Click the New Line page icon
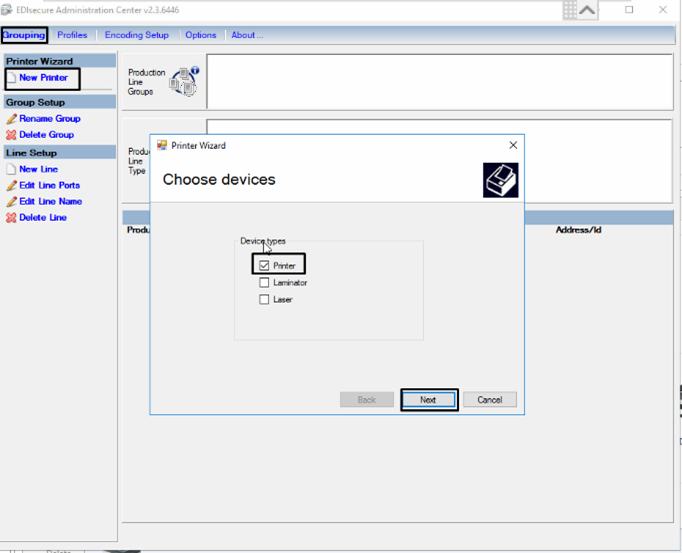Screen dimensions: 682x553 pyautogui.click(x=11, y=170)
